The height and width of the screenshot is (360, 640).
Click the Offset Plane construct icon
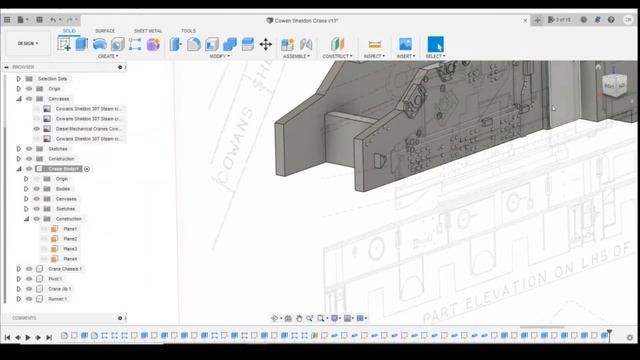pyautogui.click(x=338, y=44)
